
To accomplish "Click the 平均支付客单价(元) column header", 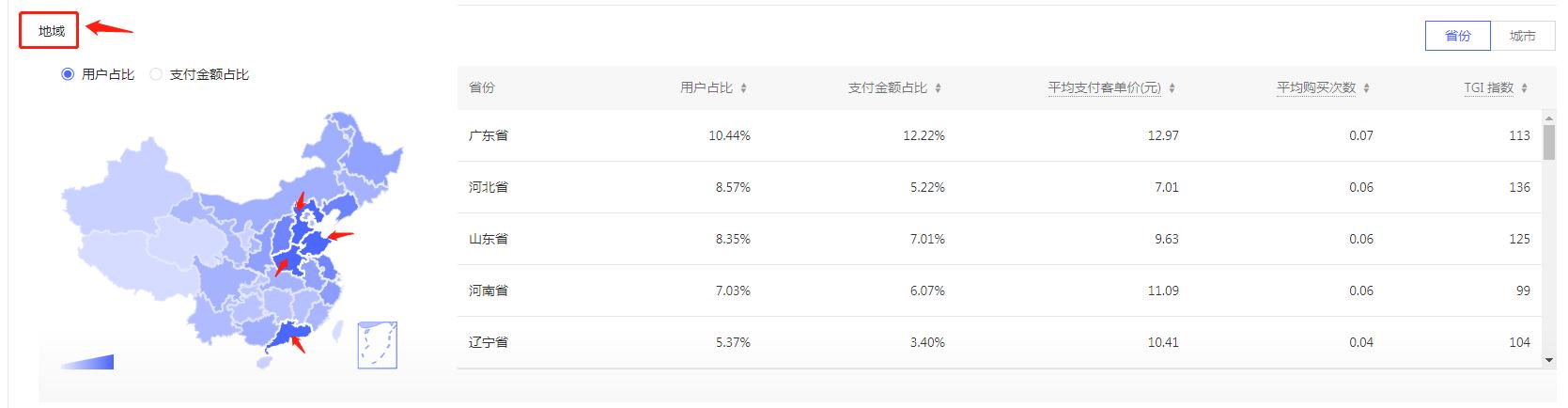I will pos(1105,87).
